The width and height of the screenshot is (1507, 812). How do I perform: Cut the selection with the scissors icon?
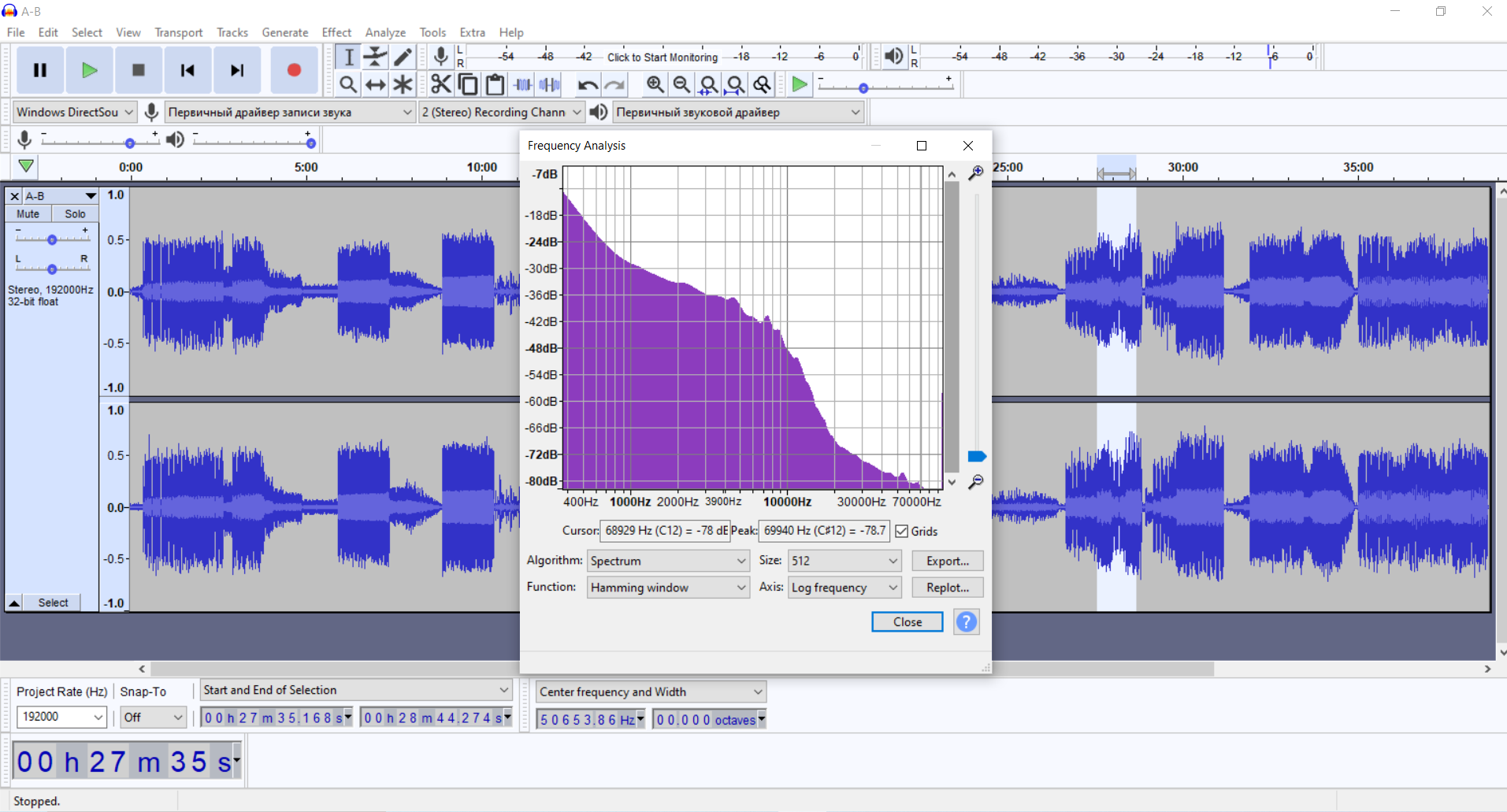441,84
